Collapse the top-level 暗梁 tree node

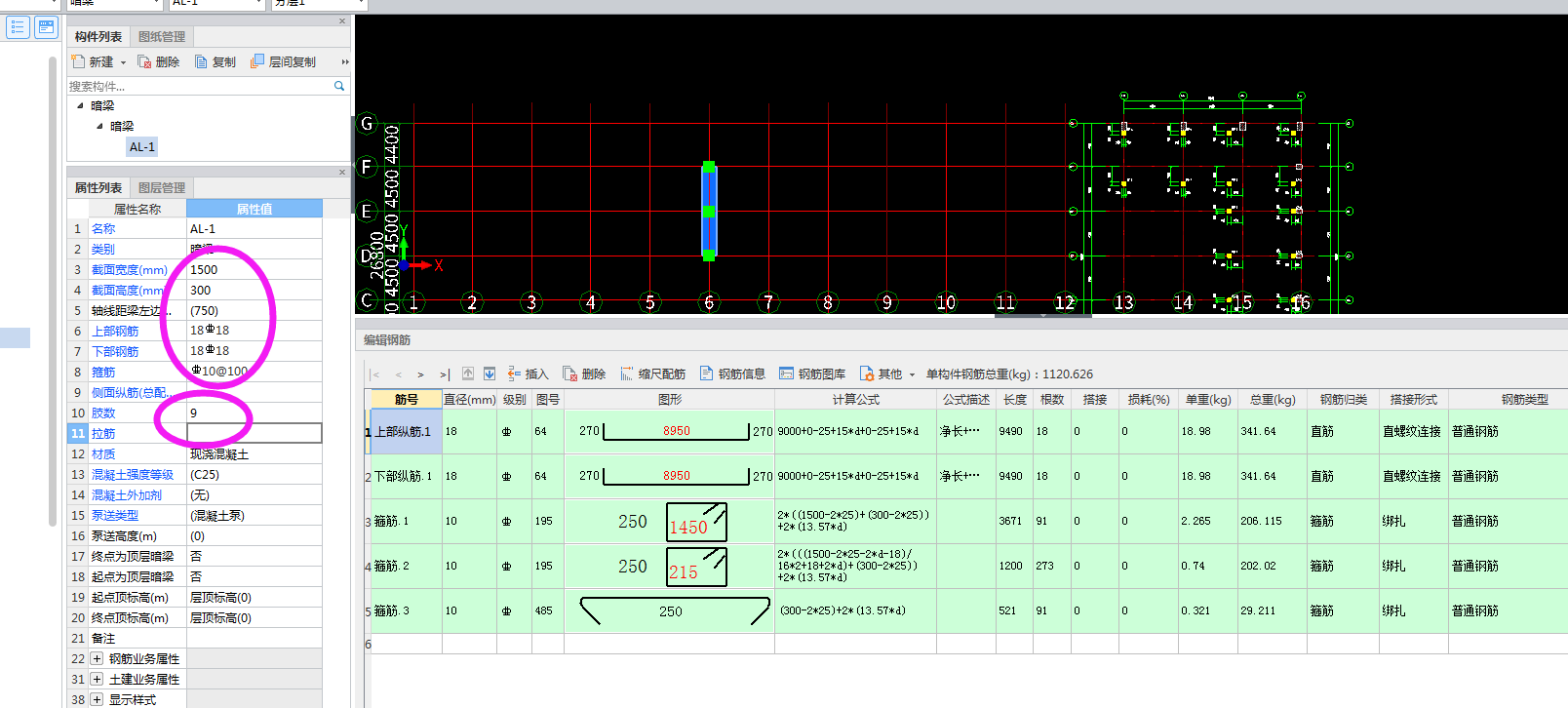click(x=80, y=105)
